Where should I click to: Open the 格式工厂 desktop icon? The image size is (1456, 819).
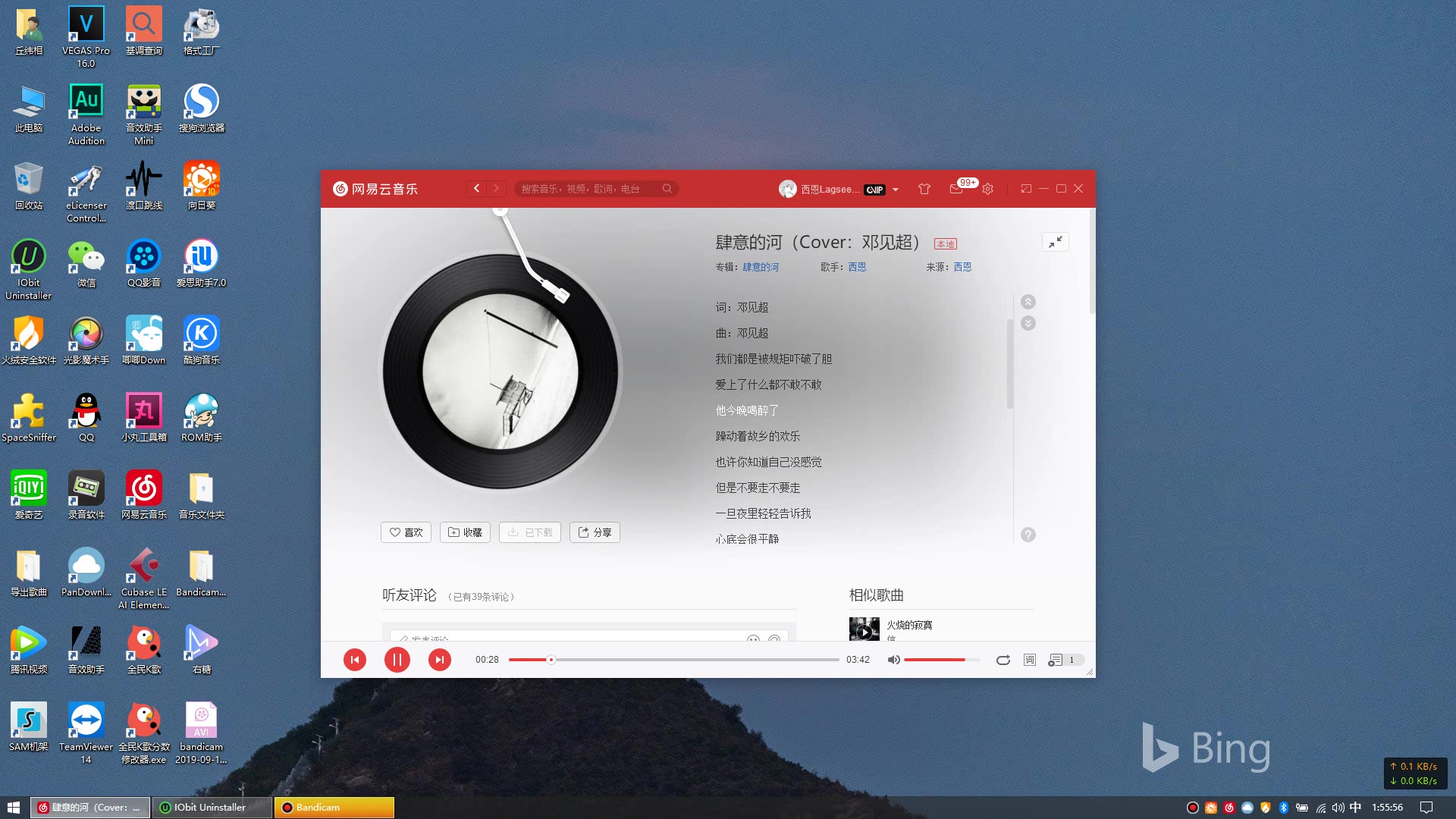pyautogui.click(x=201, y=31)
